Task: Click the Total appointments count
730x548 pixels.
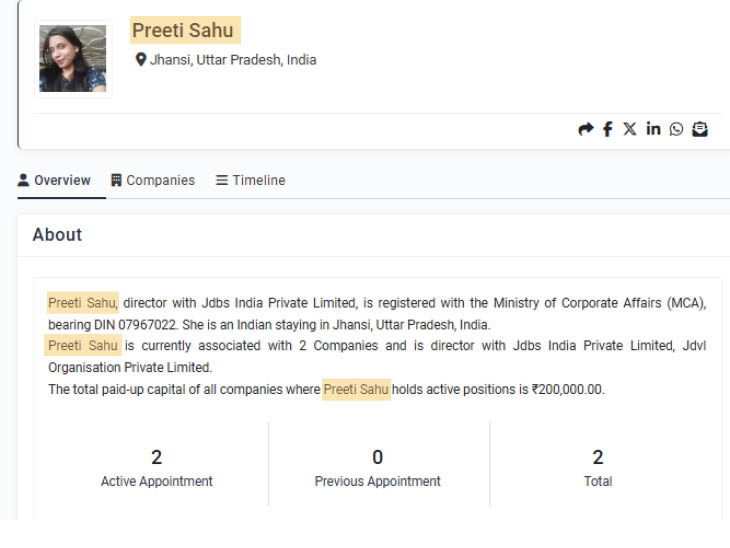Action: [598, 458]
